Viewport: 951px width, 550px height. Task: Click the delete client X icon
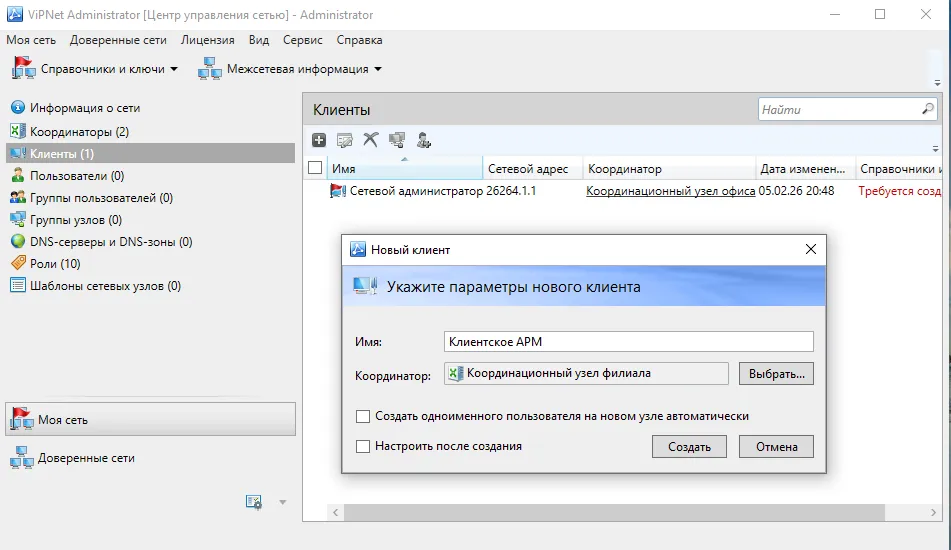(371, 140)
